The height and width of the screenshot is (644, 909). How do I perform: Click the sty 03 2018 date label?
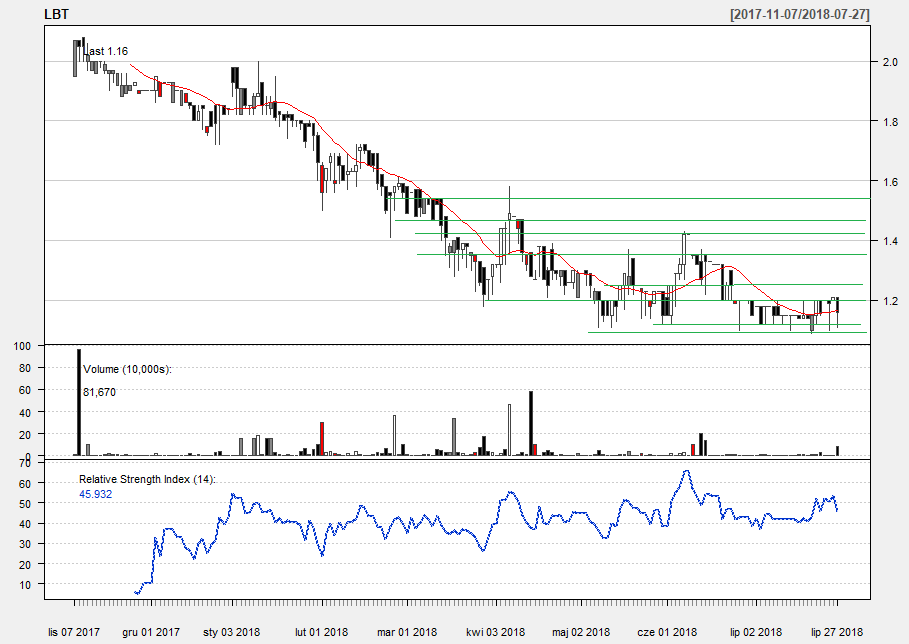click(231, 632)
